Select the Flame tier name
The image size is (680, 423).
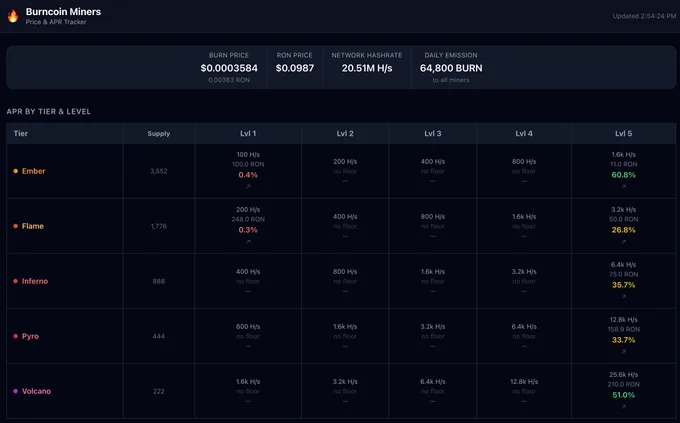tap(33, 226)
